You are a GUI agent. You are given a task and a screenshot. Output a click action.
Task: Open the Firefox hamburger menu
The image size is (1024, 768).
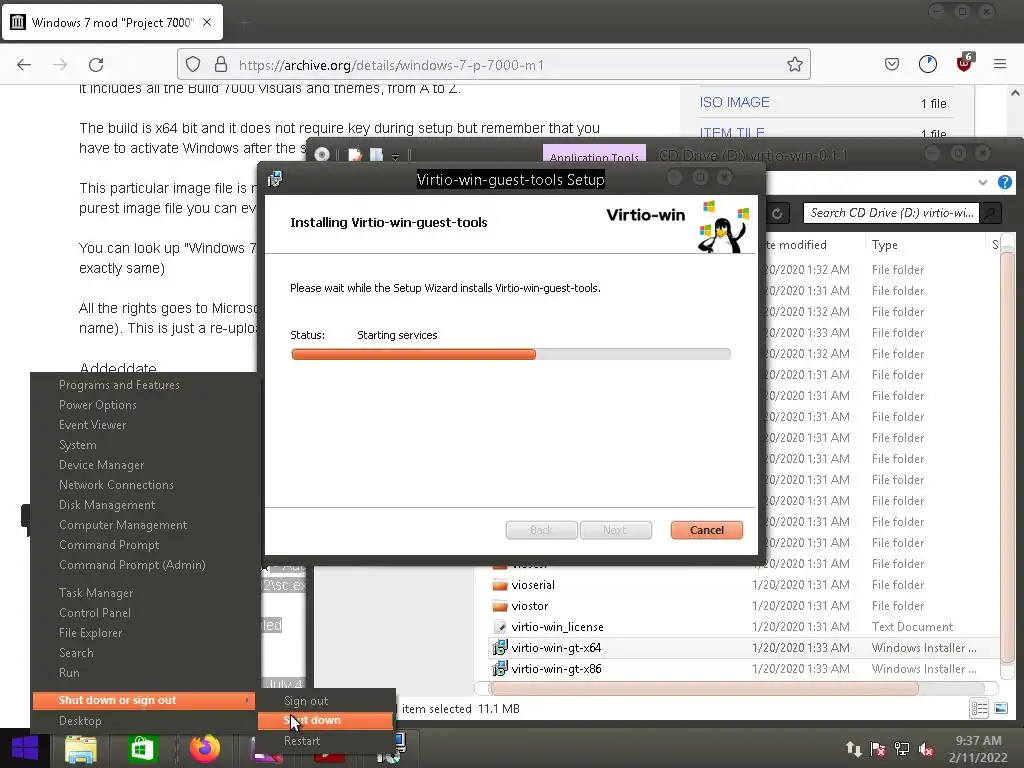pyautogui.click(x=1000, y=64)
